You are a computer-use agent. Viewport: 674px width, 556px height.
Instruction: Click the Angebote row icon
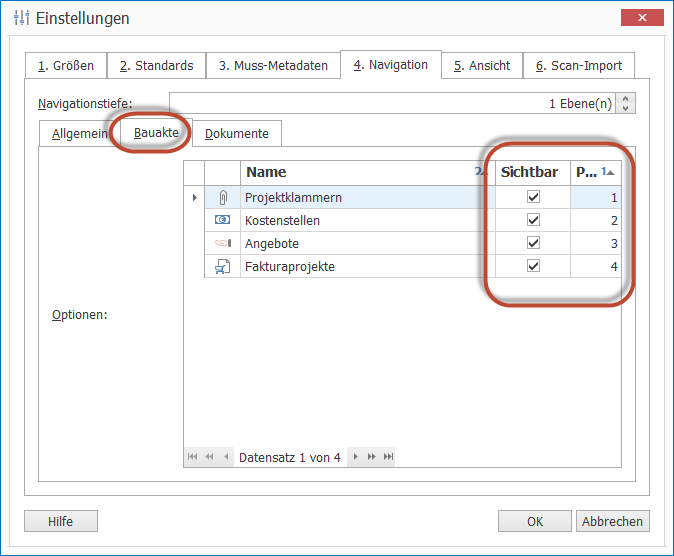tap(222, 243)
